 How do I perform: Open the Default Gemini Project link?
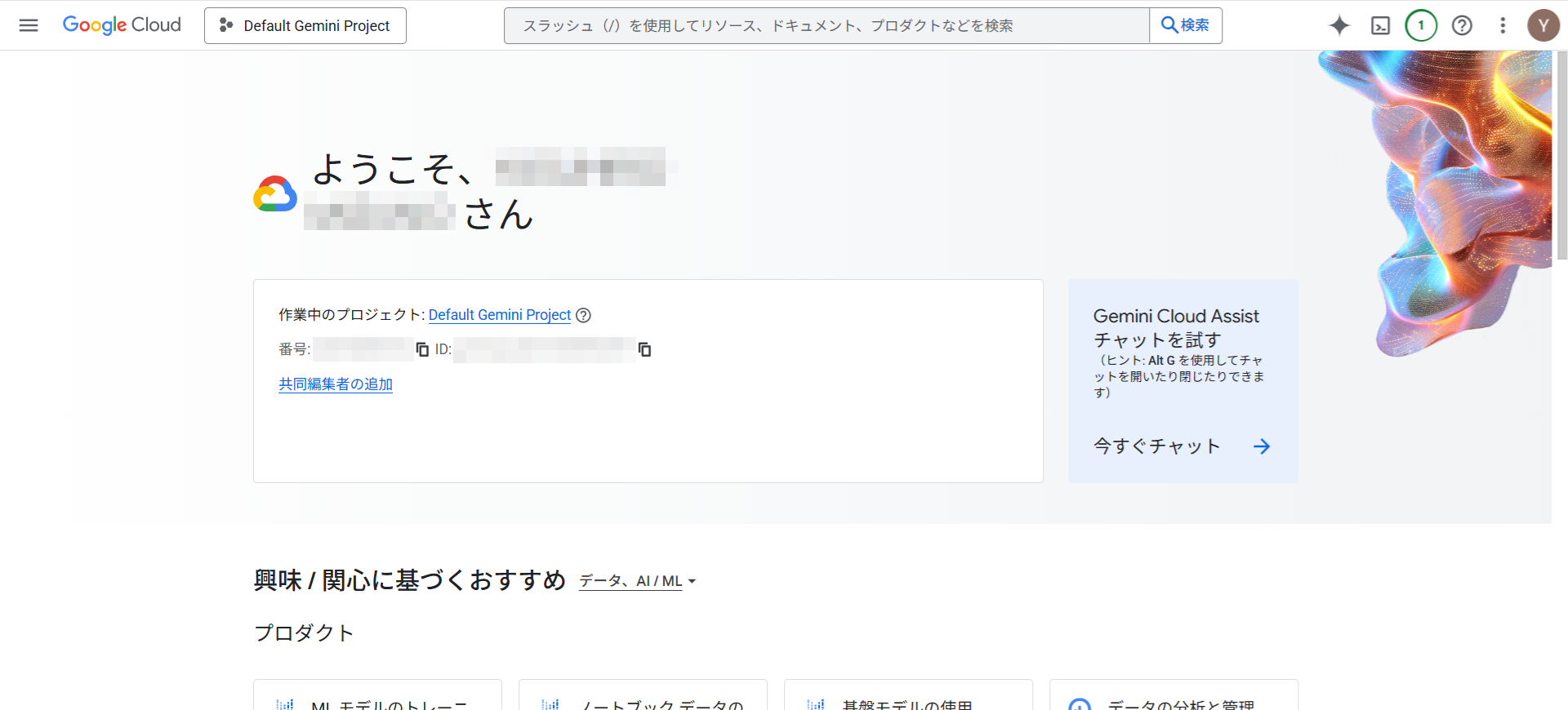coord(499,315)
